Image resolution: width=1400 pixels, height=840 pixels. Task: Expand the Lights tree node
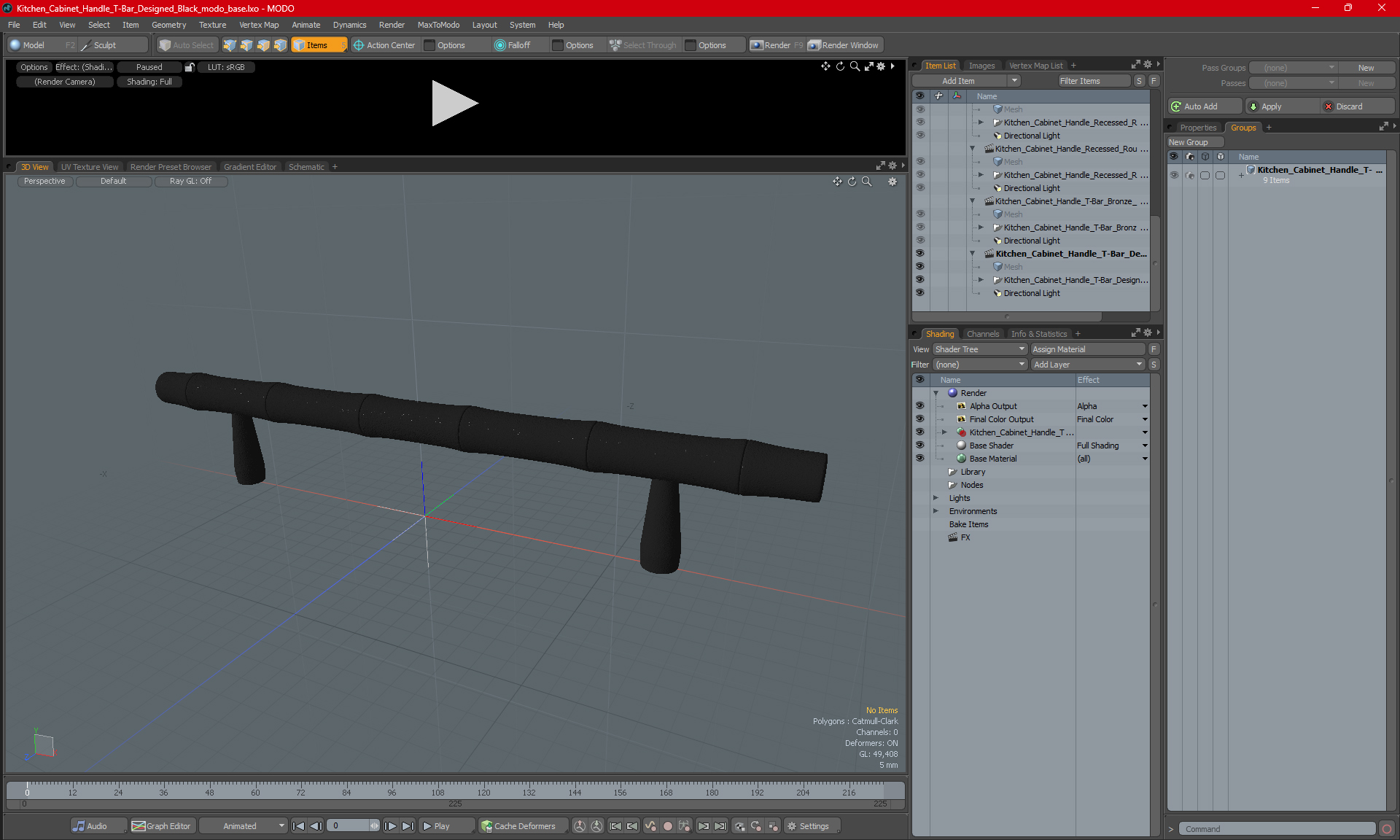tap(936, 498)
